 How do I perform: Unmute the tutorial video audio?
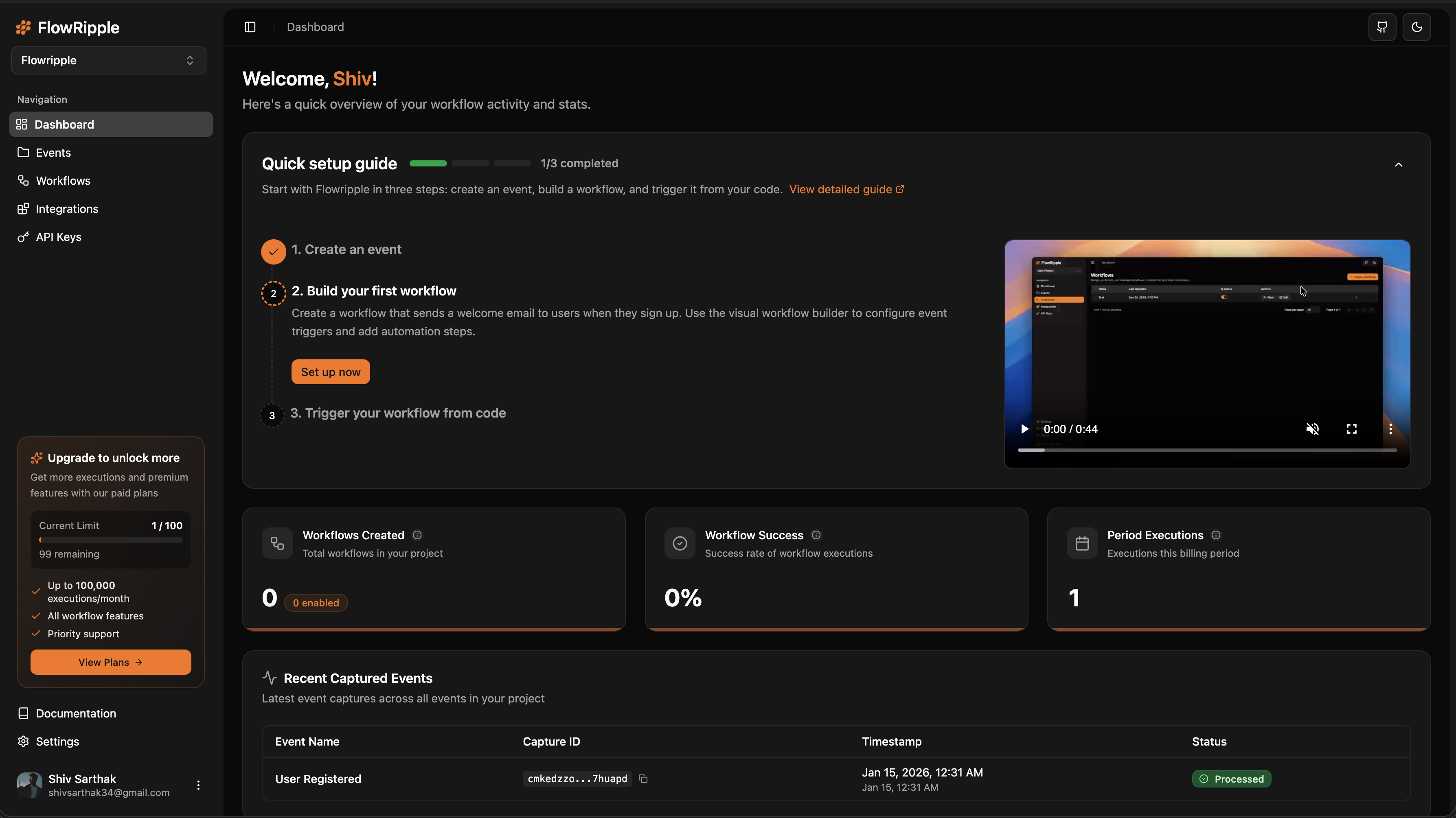pyautogui.click(x=1313, y=429)
